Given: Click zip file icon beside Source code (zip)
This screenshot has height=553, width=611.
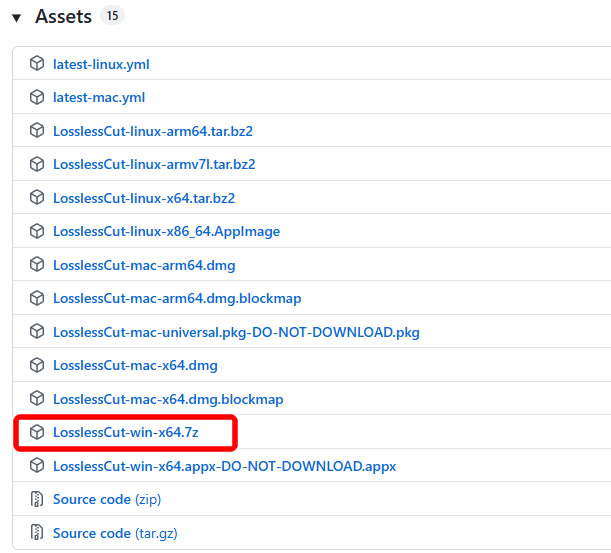Looking at the screenshot, I should pos(37,499).
